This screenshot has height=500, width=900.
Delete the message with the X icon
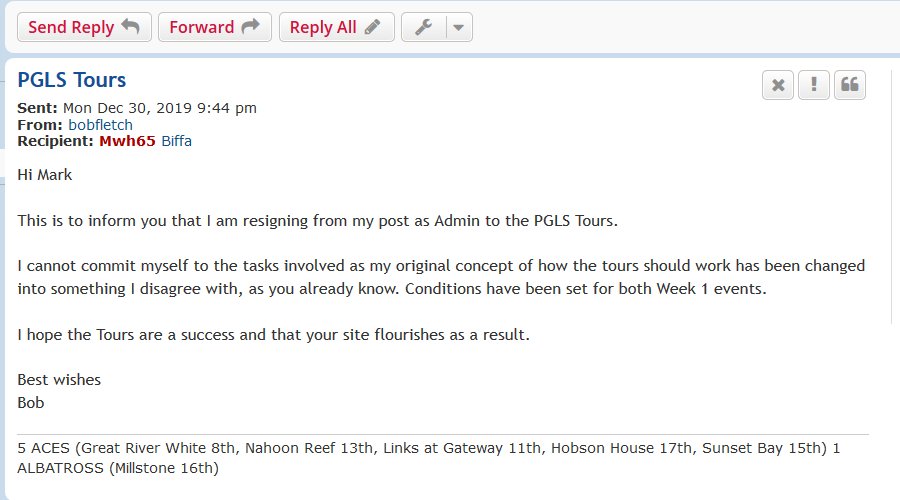coord(778,85)
